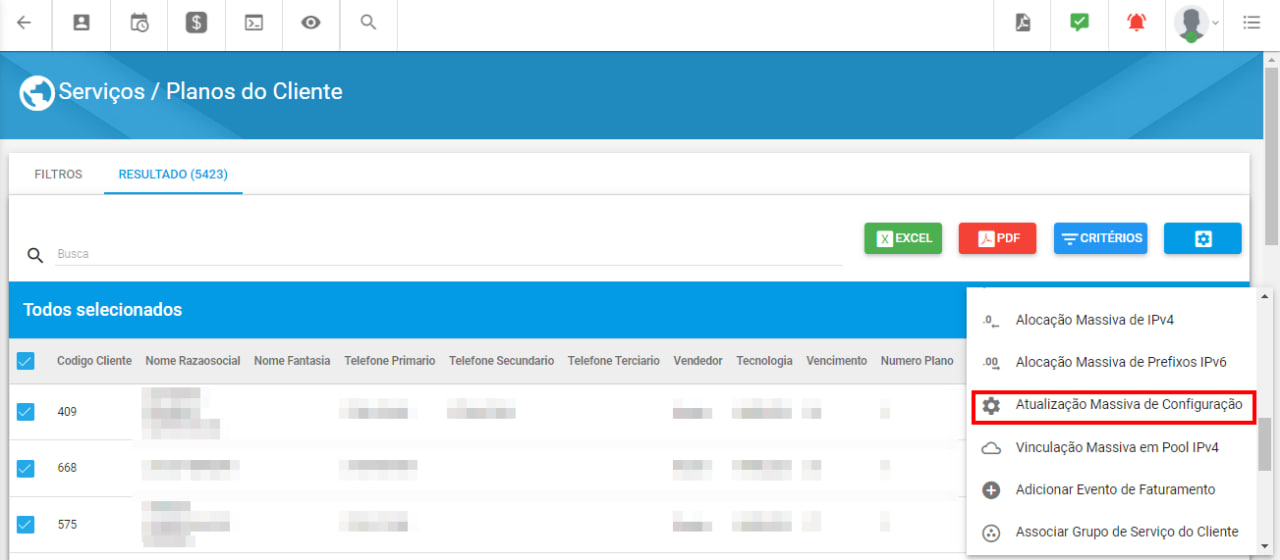Click client code 409 cell
Screen dimensions: 1280x560
click(67, 412)
